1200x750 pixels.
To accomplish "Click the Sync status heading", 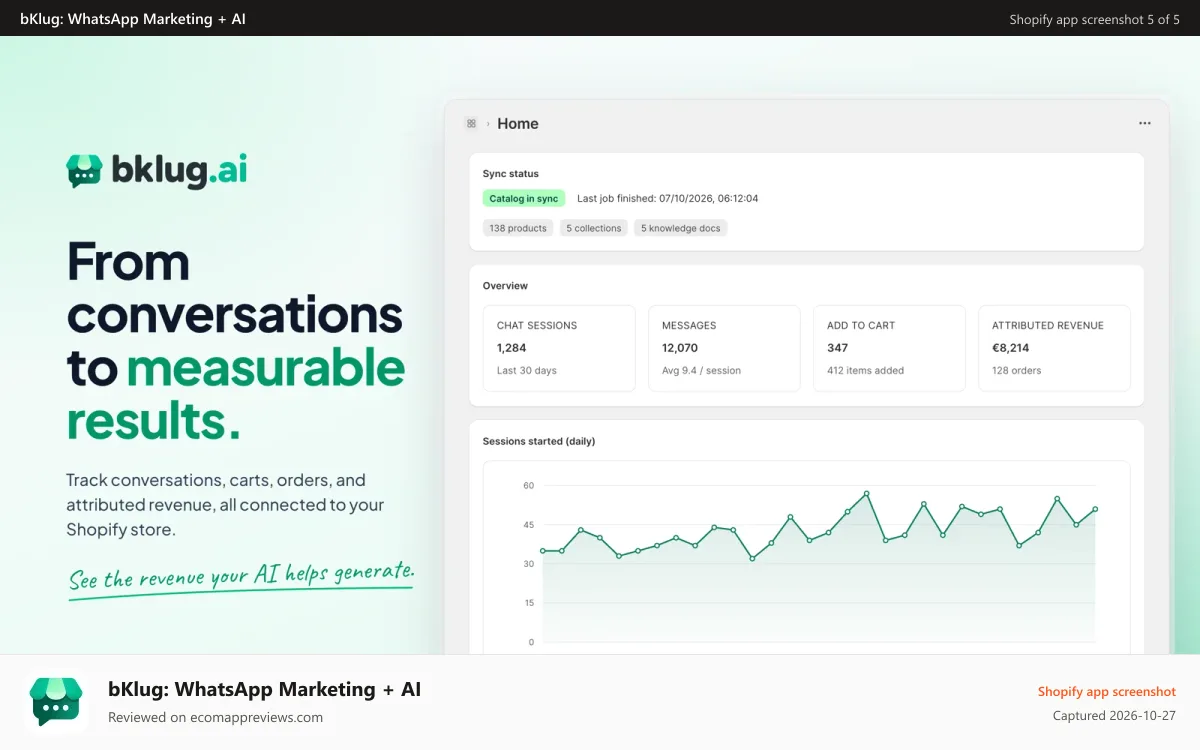I will [511, 174].
